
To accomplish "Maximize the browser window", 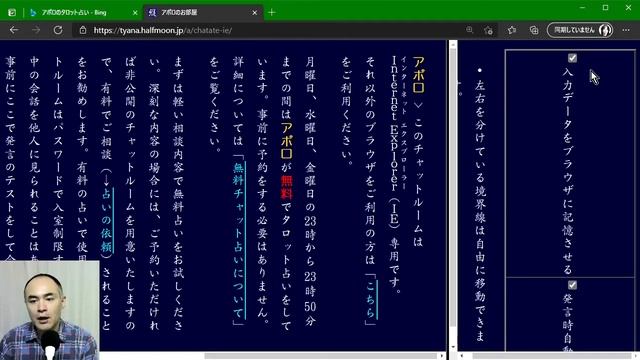I will tap(605, 7).
